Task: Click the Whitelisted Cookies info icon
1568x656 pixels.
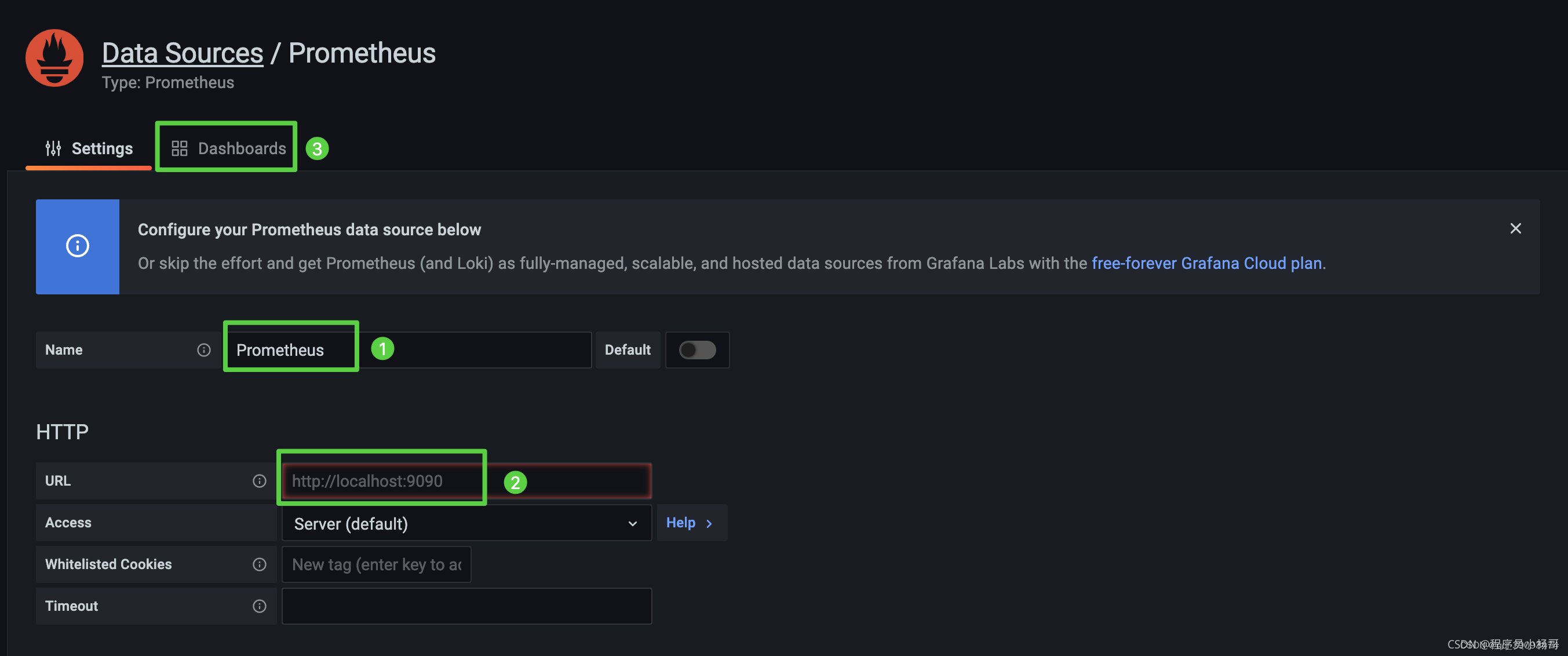Action: (x=259, y=564)
